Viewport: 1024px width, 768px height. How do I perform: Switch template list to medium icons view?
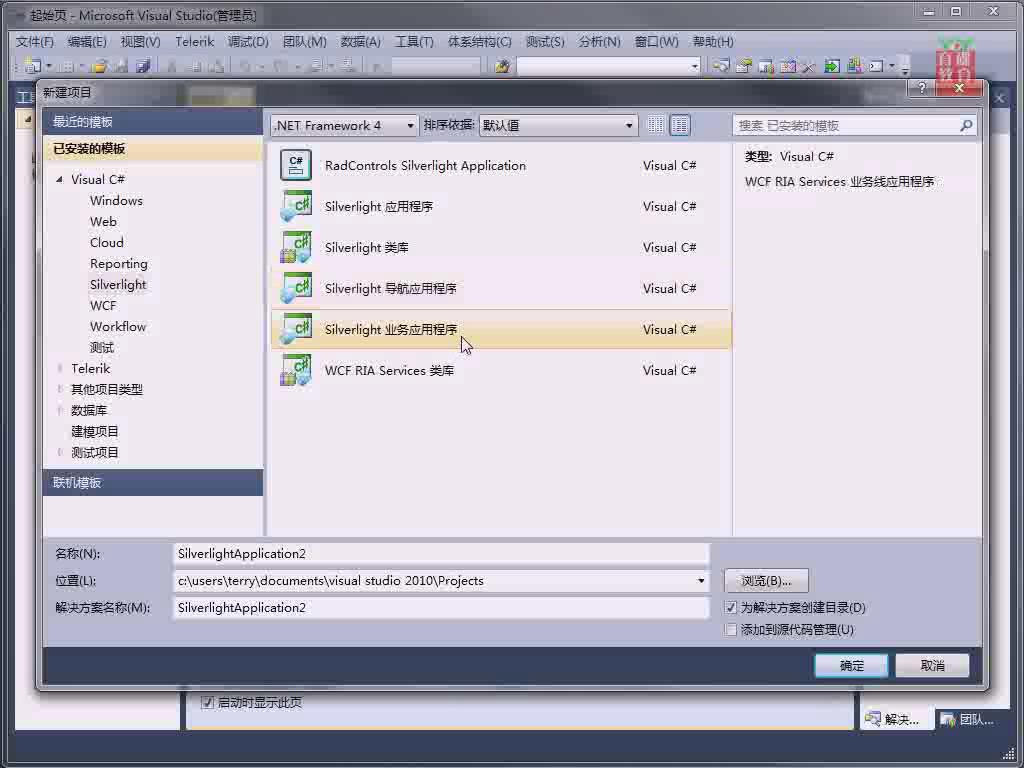point(679,125)
